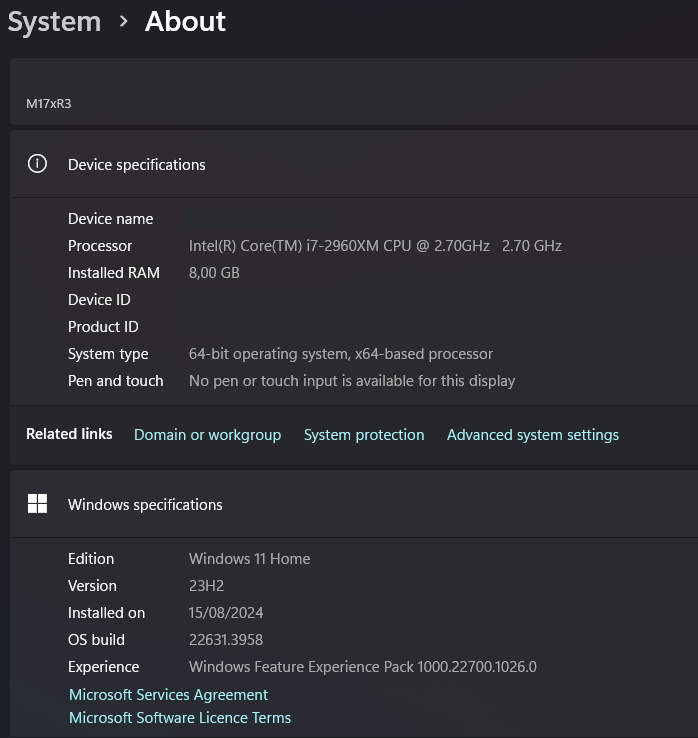Click the info icon beside Device specifications

coord(37,164)
